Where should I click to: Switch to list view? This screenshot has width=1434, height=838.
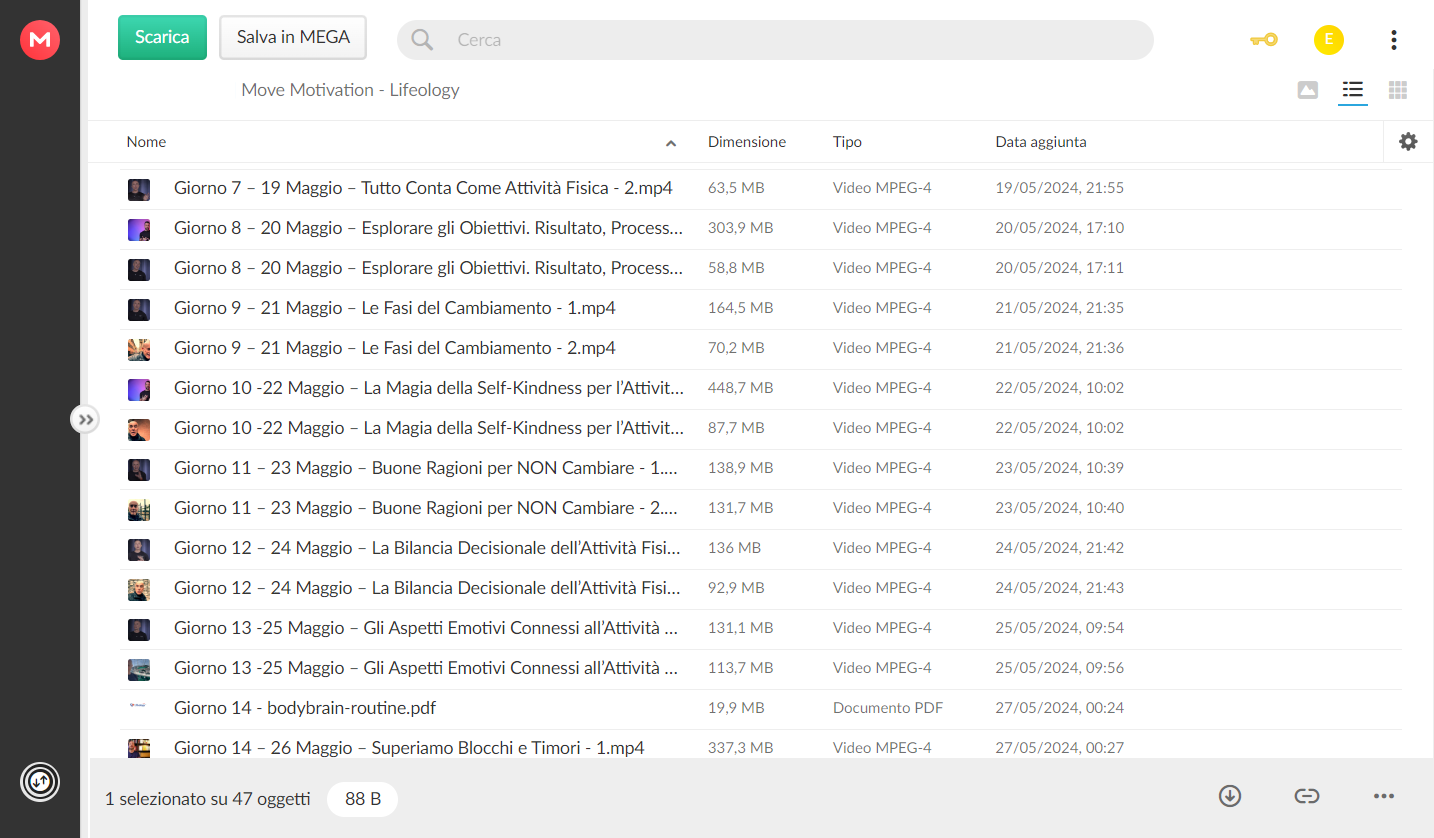1353,90
